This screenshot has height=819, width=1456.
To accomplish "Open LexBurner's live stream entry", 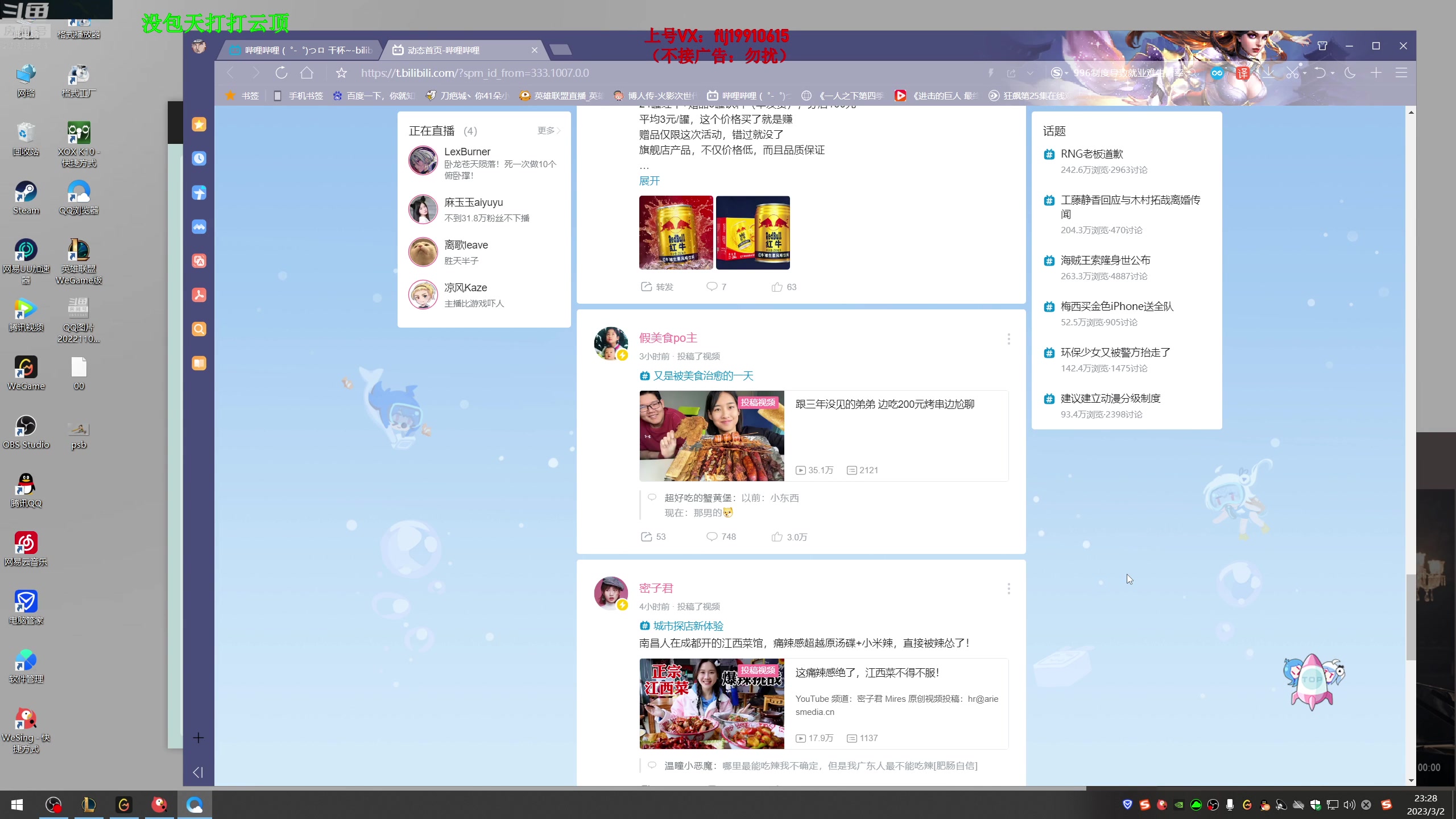I will coord(484,163).
